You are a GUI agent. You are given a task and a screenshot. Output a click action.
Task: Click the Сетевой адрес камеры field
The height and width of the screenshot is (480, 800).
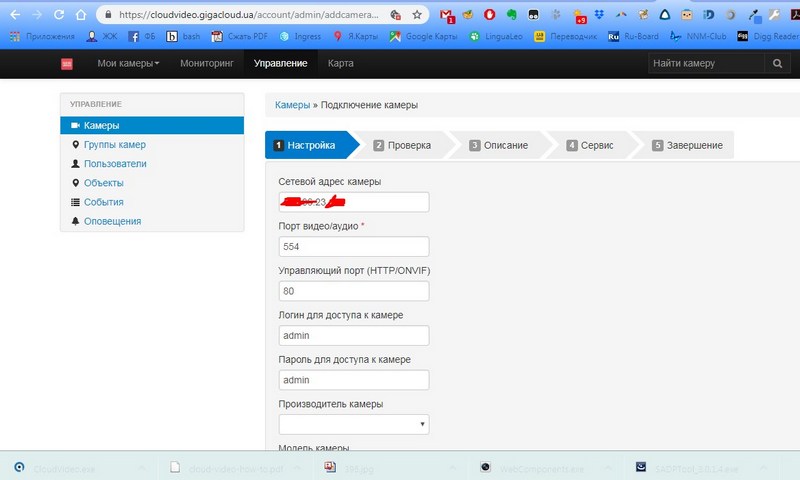(x=354, y=203)
